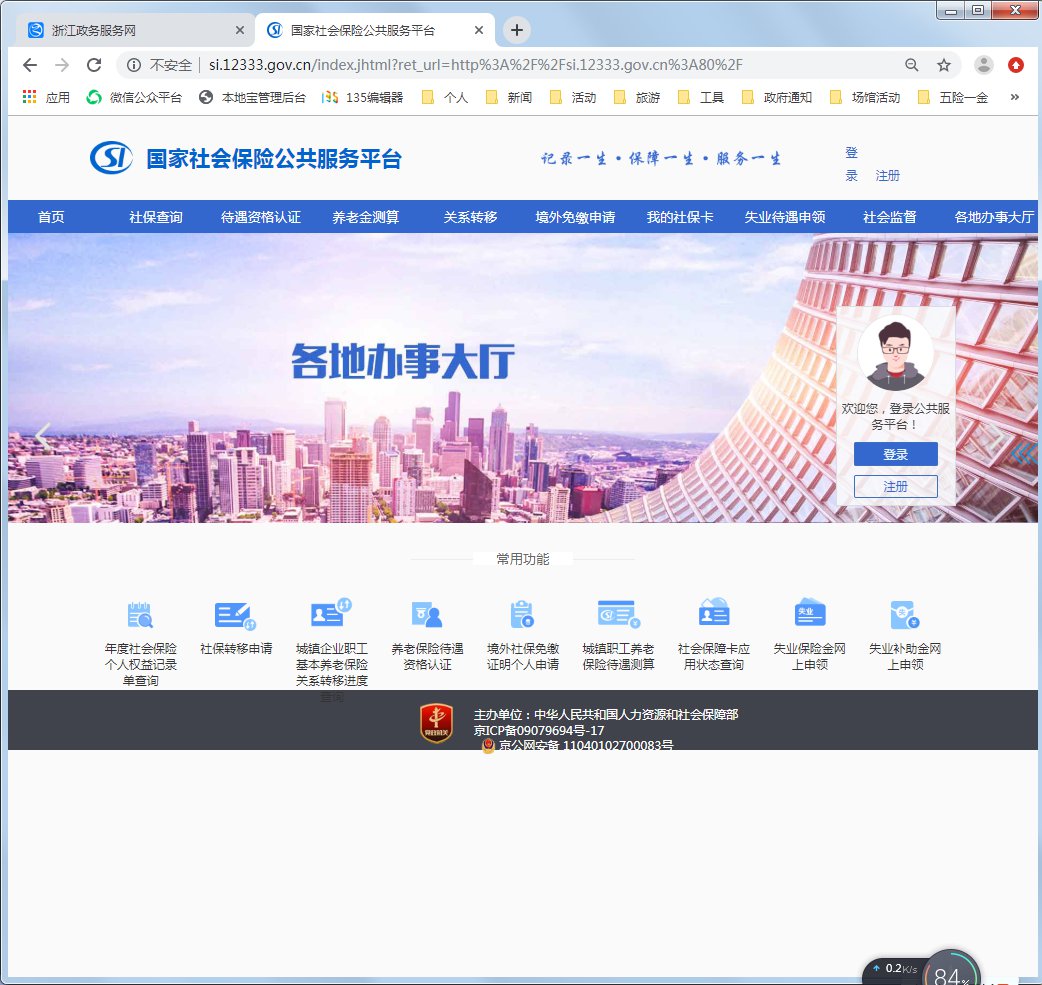Open the 社保转移申请 icon
This screenshot has width=1042, height=985.
pyautogui.click(x=235, y=616)
